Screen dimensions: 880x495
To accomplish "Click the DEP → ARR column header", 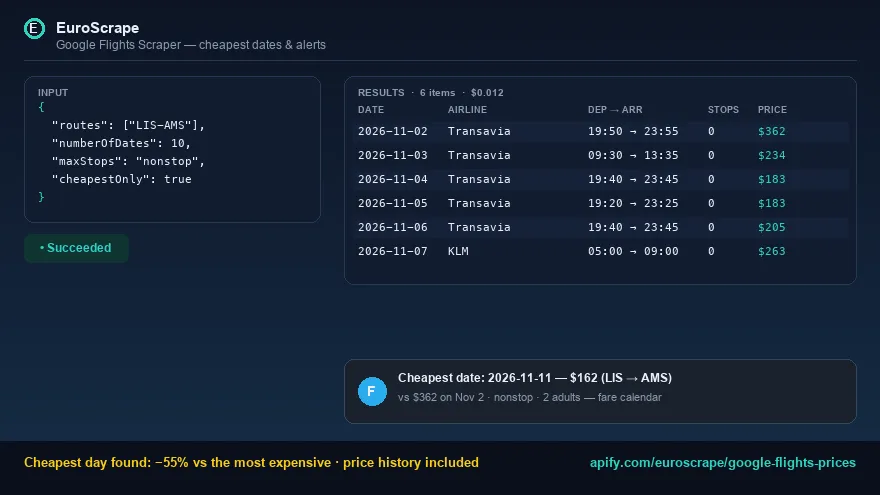I will 615,110.
